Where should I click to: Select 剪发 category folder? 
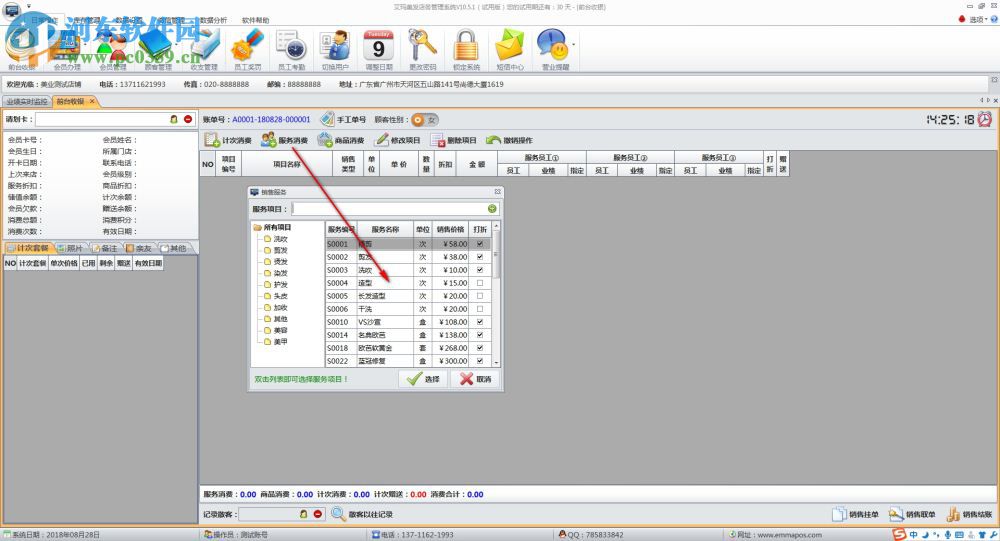pyautogui.click(x=276, y=250)
